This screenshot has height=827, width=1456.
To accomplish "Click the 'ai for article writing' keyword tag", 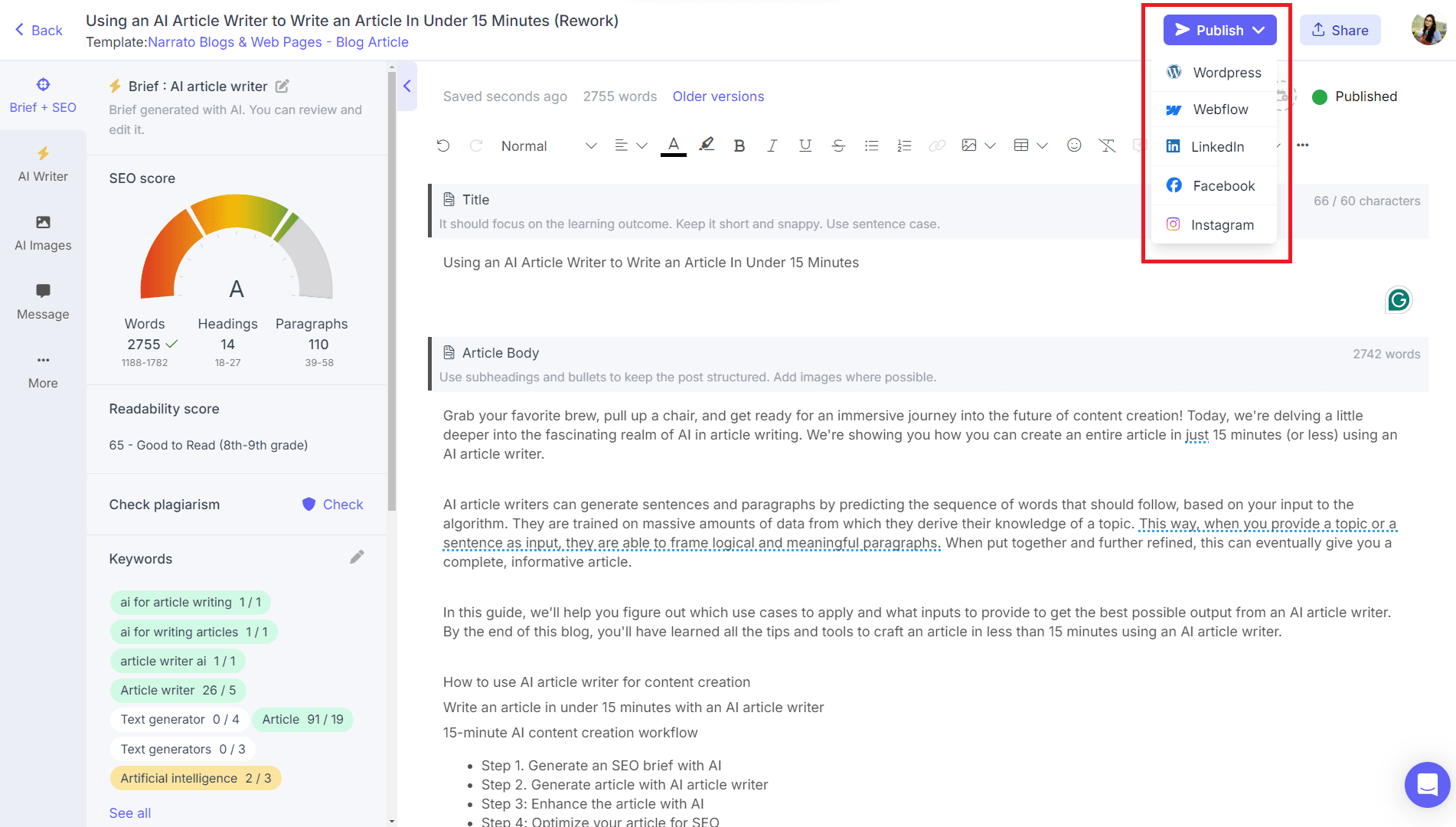I will 191,602.
